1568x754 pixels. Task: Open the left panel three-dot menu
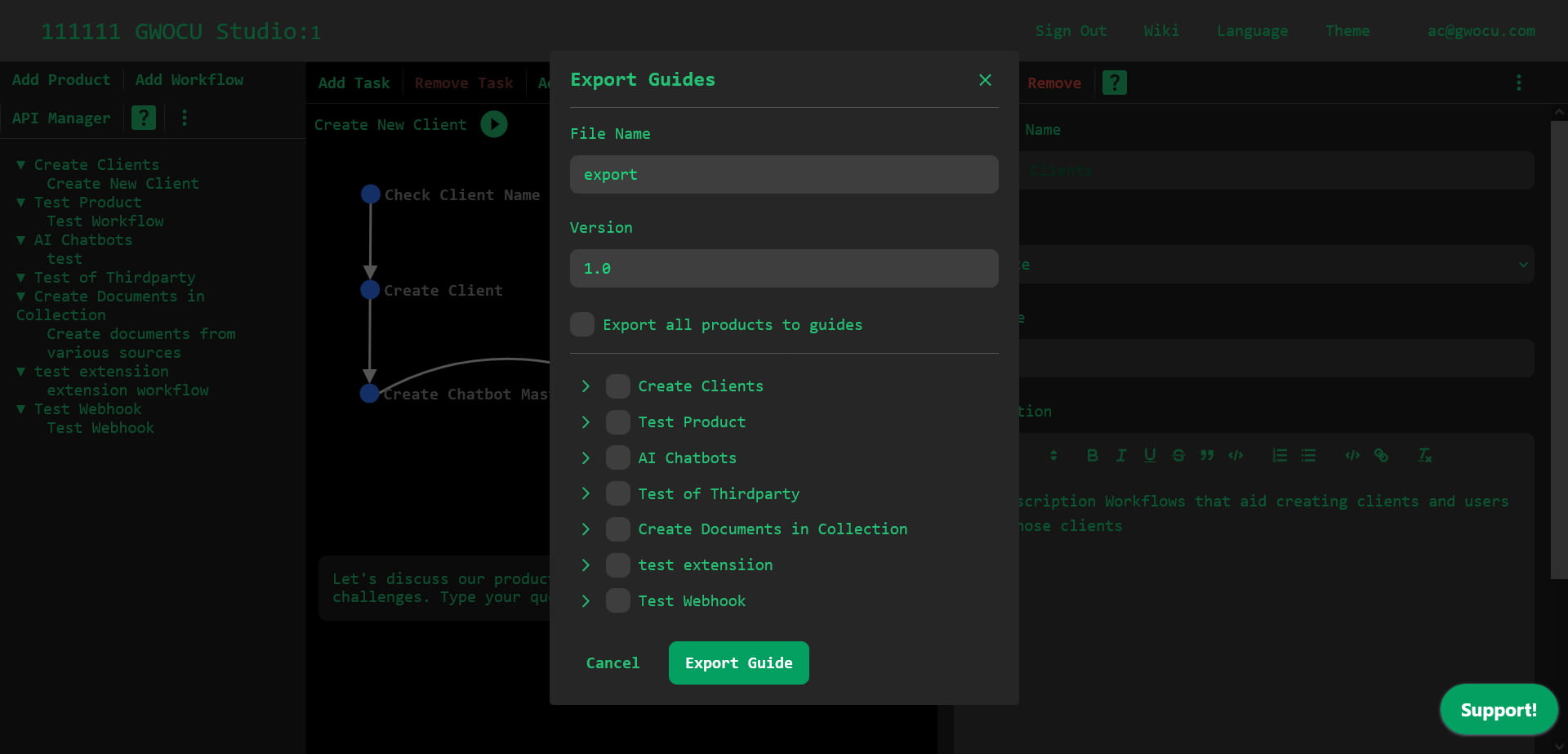[x=185, y=118]
